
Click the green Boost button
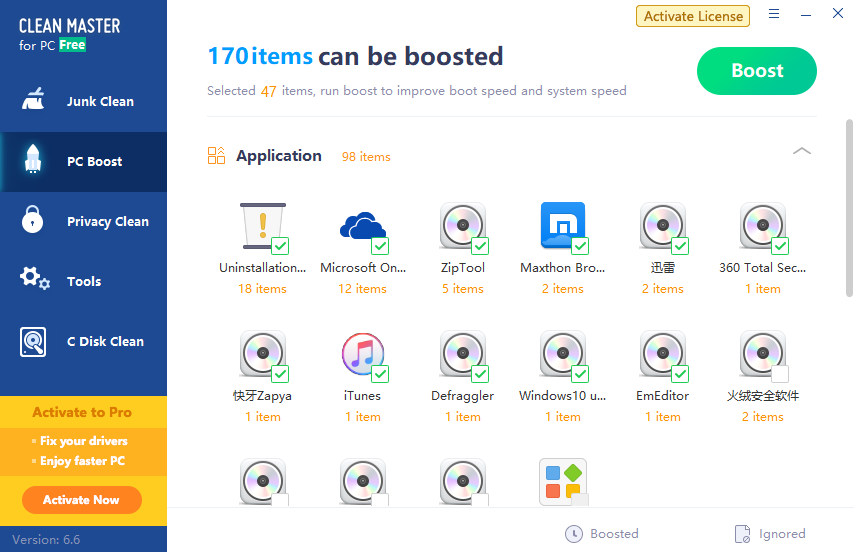(x=757, y=71)
